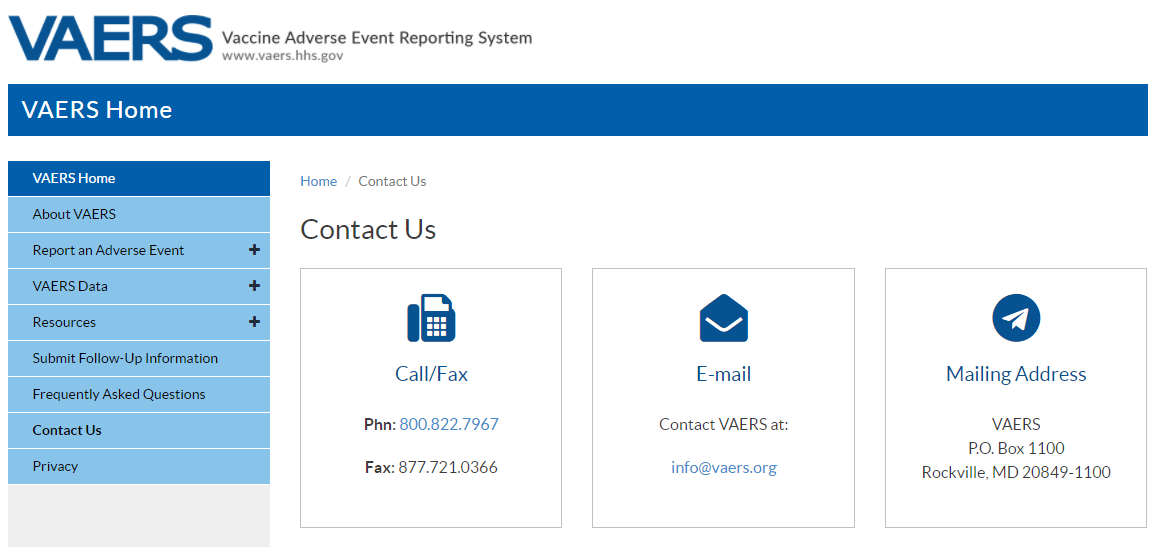Click Rockville, MD 20849-1100 text

coord(1016,472)
